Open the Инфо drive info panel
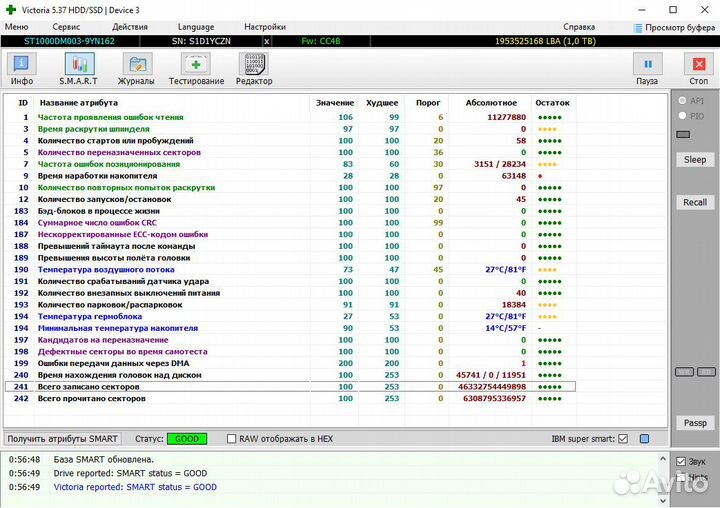The height and width of the screenshot is (508, 720). click(21, 68)
